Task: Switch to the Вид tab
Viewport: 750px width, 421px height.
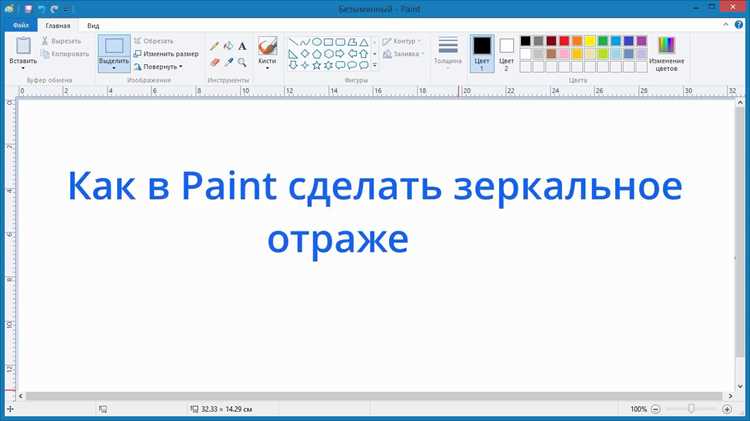Action: (93, 25)
